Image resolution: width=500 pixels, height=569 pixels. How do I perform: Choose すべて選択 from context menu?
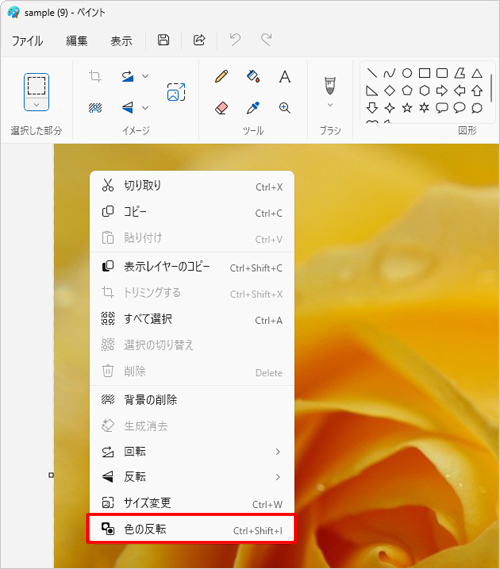click(192, 319)
